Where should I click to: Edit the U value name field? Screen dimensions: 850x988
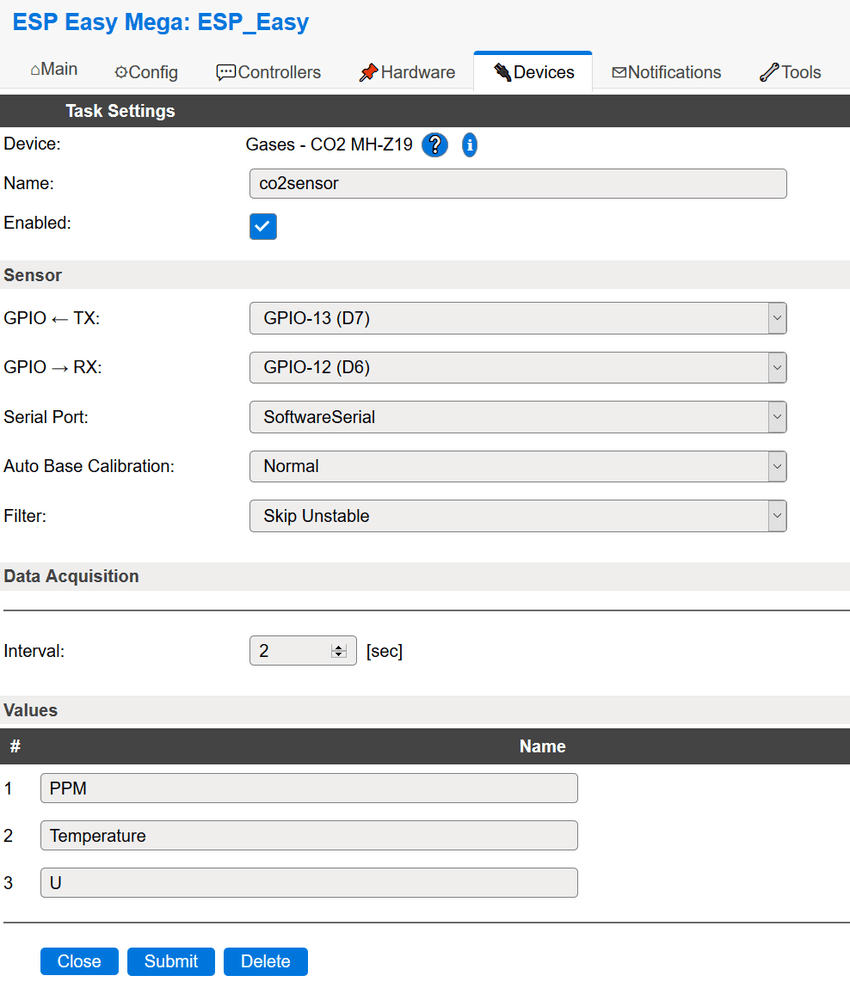[x=309, y=883]
